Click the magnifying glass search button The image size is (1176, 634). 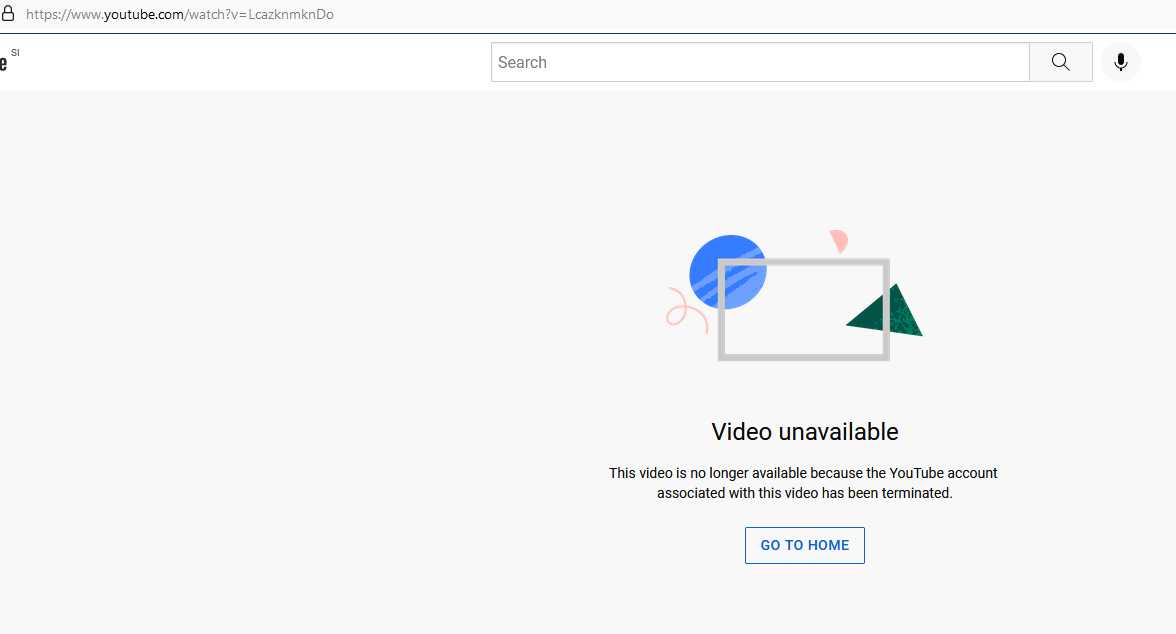(x=1060, y=62)
